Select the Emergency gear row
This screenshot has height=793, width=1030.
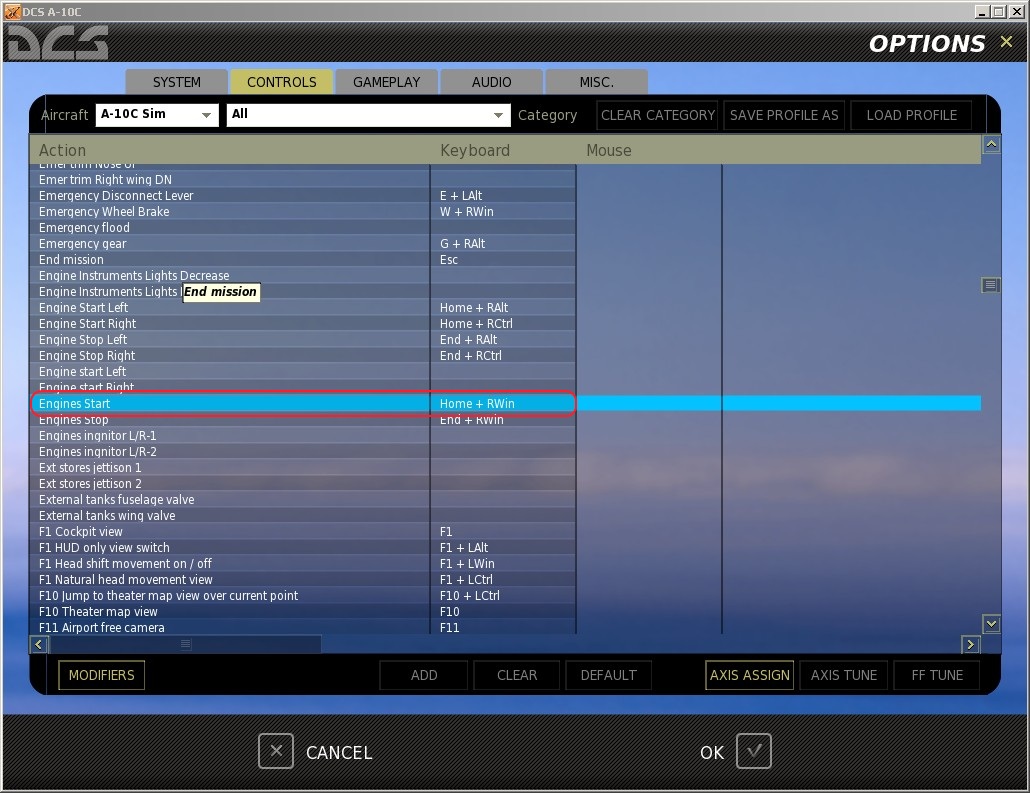click(x=303, y=244)
